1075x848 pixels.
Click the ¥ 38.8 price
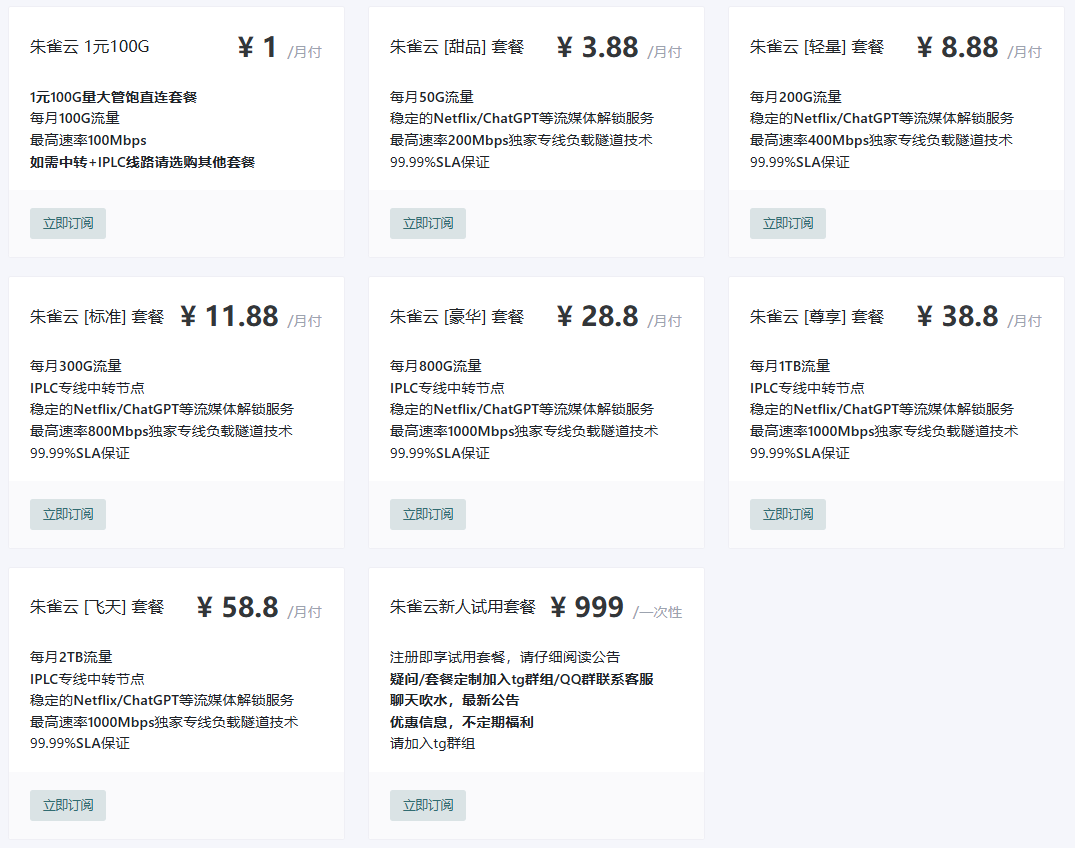click(958, 317)
